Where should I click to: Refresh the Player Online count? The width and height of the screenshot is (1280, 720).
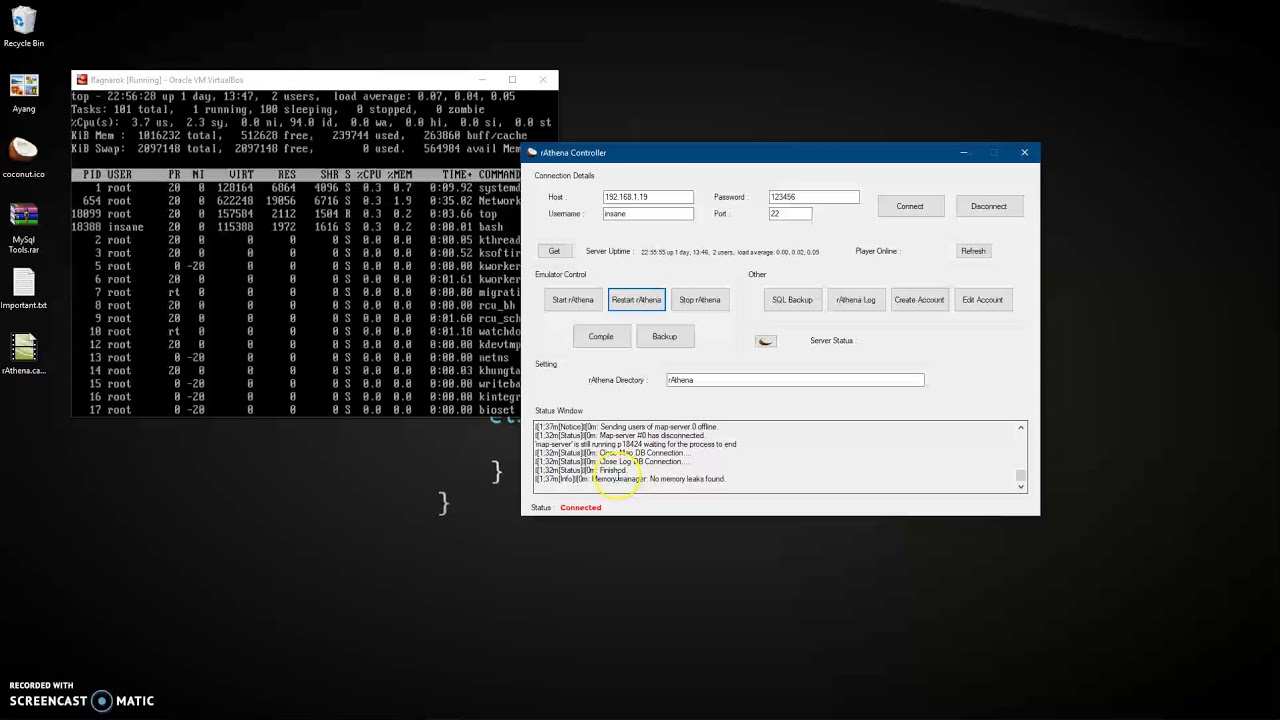(973, 251)
